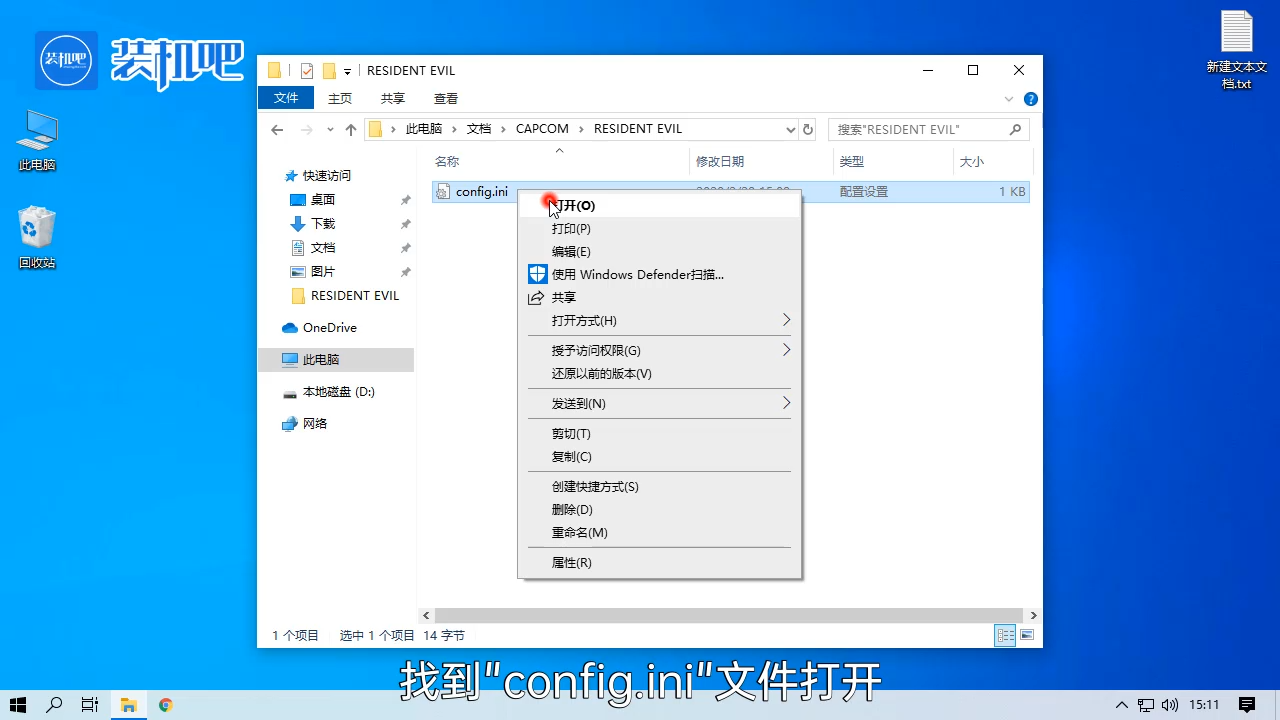This screenshot has height=720, width=1280.
Task: Open the volume control in system tray
Action: coord(1172,705)
